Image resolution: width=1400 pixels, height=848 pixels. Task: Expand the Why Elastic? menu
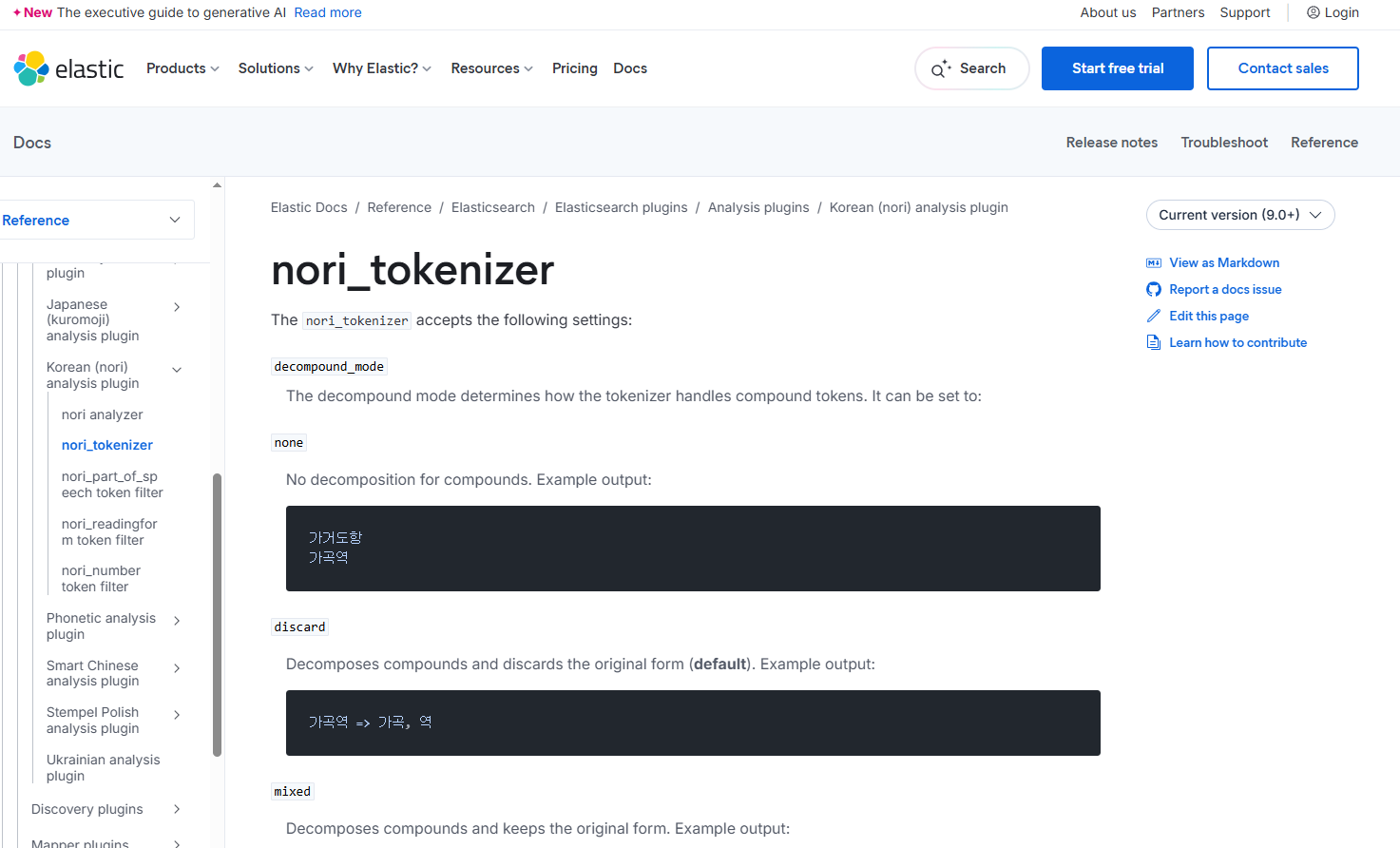point(382,68)
